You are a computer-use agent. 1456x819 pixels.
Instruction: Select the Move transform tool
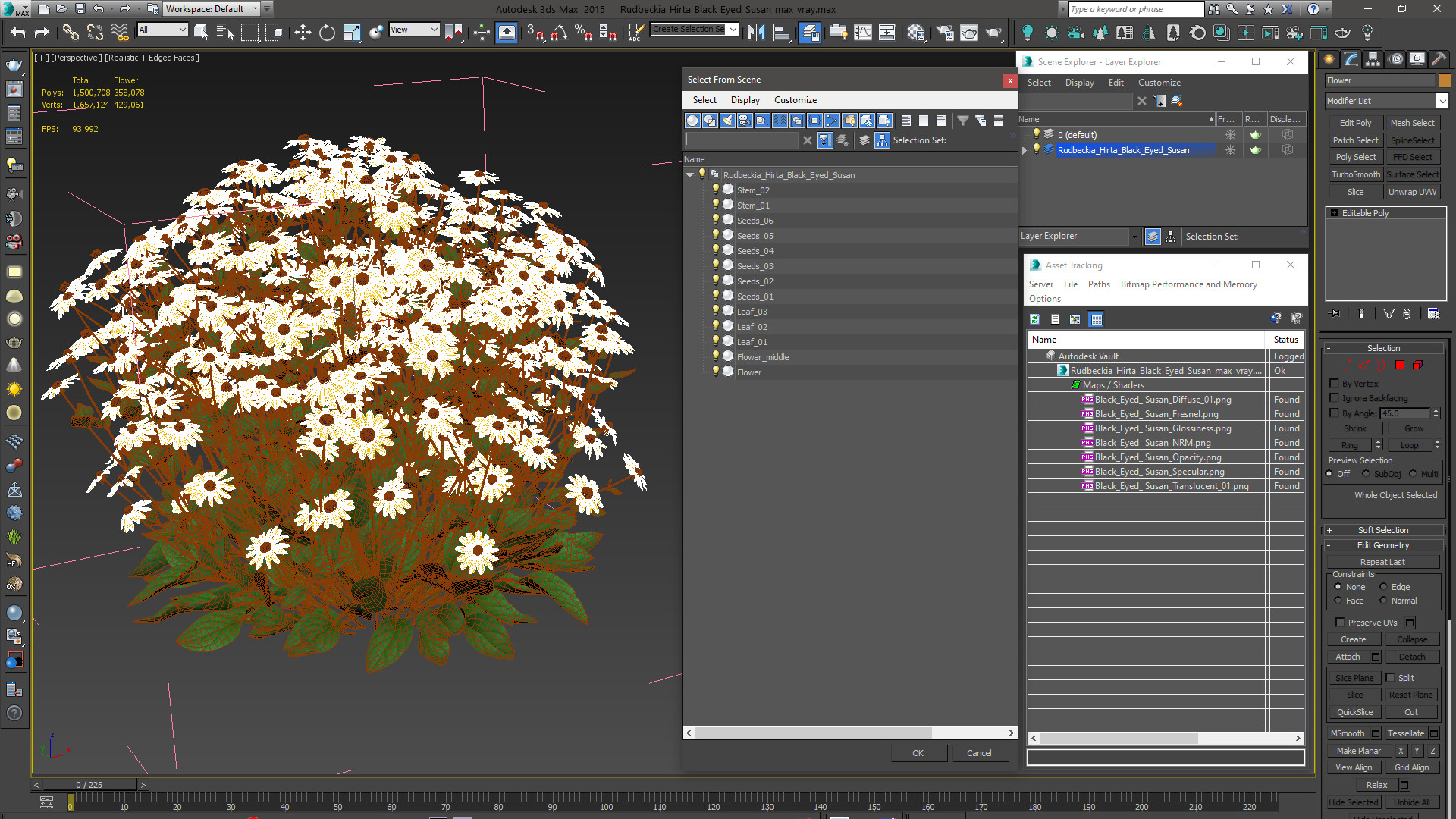point(303,32)
